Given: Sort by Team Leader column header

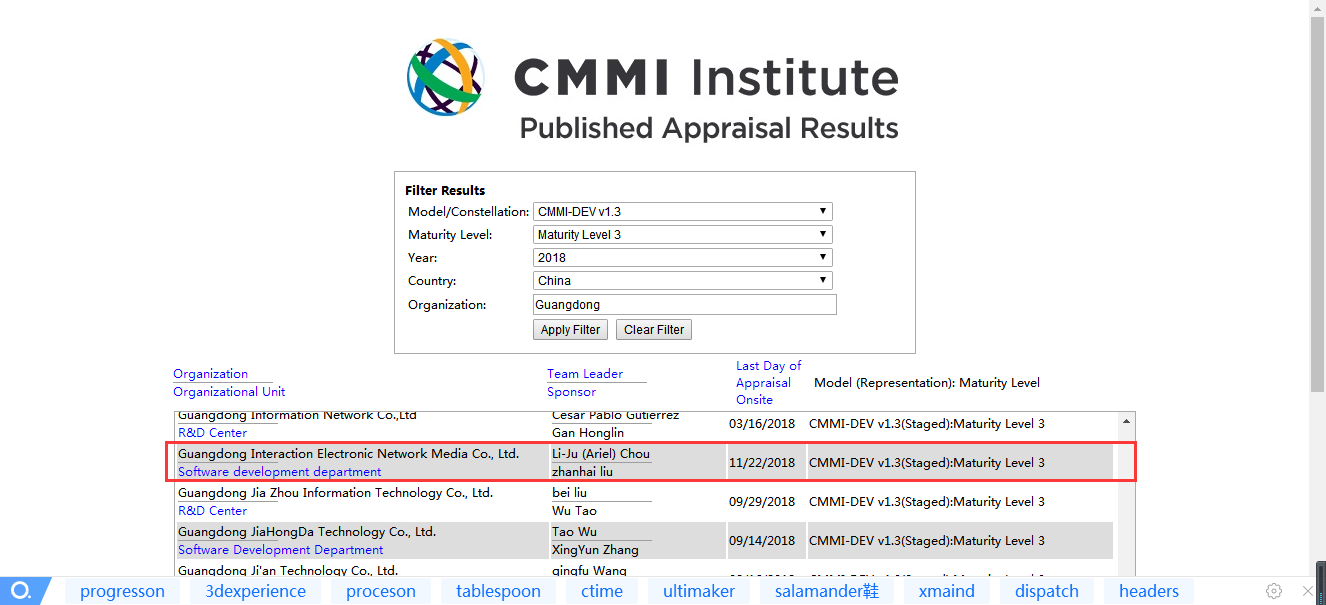Looking at the screenshot, I should (585, 374).
